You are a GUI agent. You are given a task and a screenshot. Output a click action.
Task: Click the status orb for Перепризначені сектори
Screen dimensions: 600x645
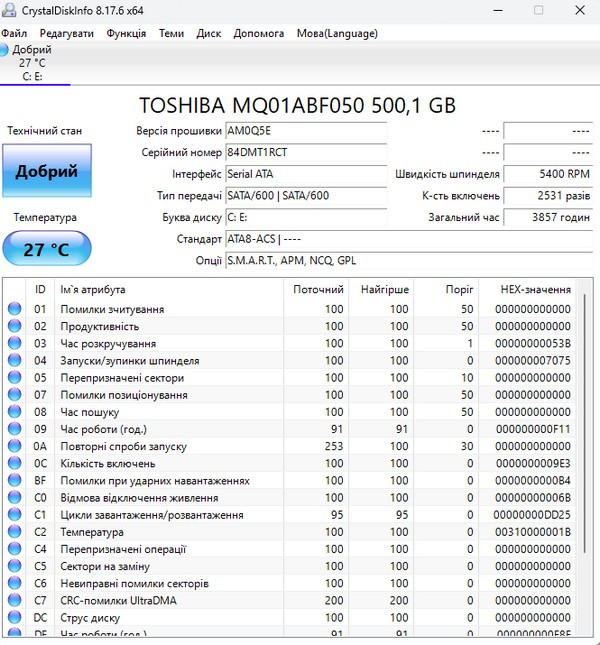(14, 378)
